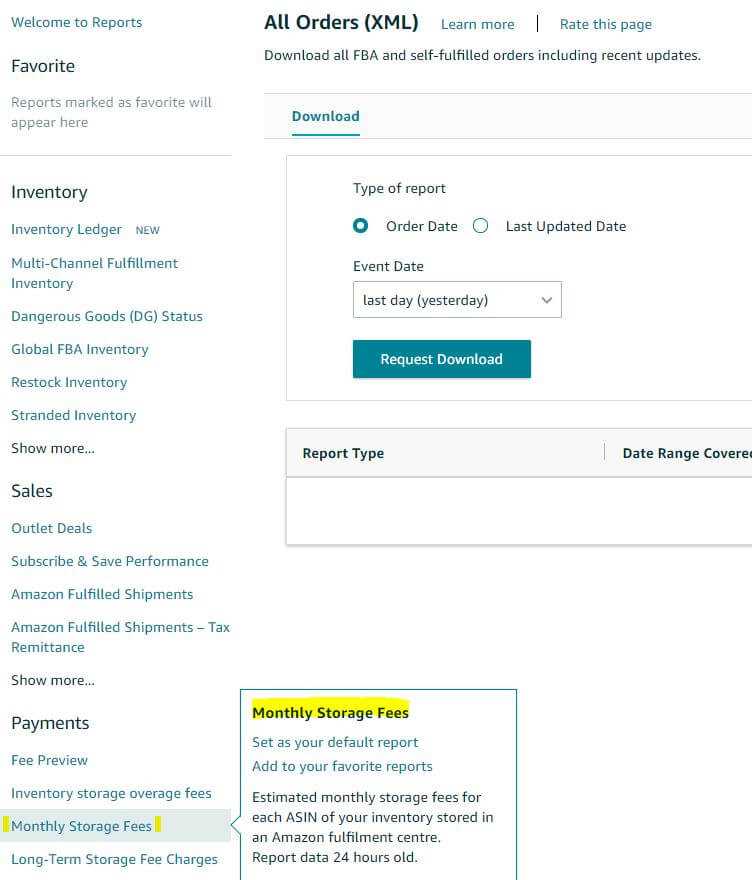
Task: Click Set as your default report
Action: coord(335,742)
